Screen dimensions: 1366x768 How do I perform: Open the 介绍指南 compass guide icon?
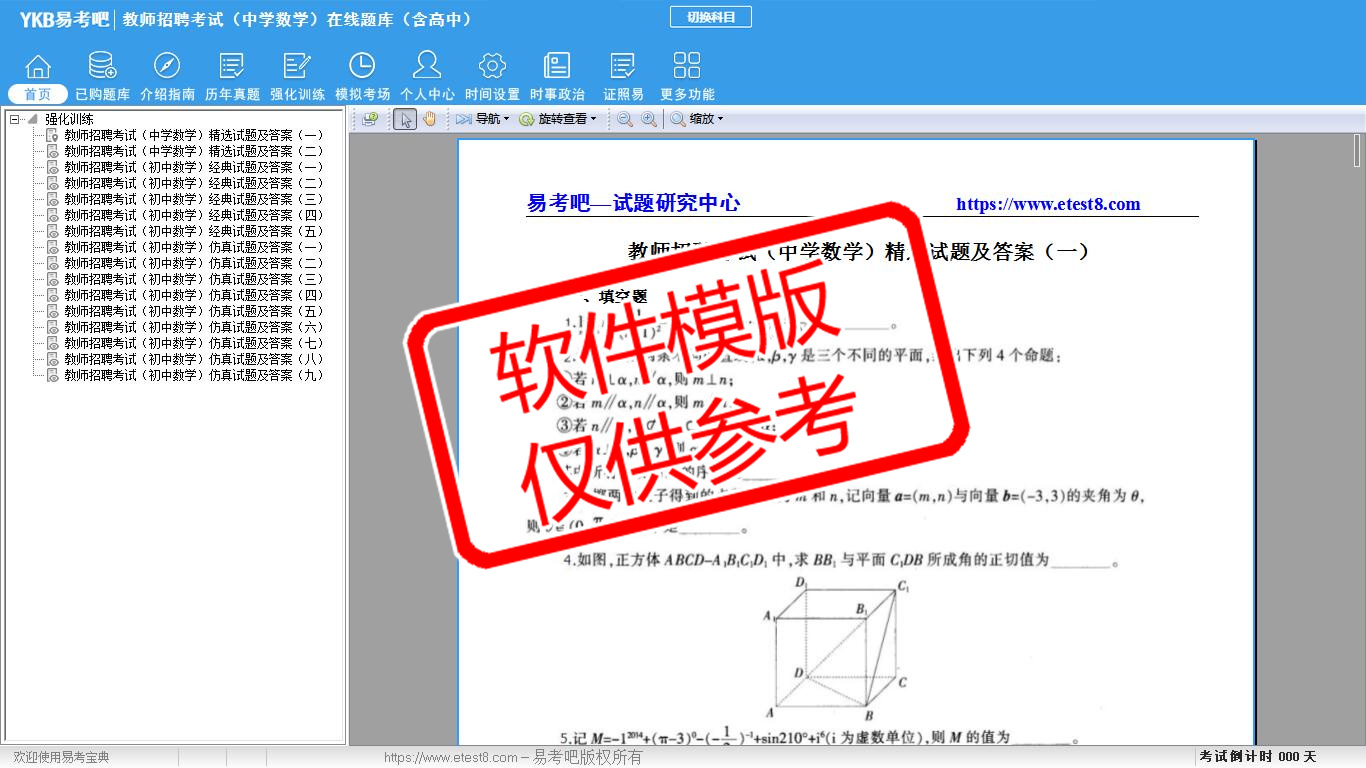point(167,76)
